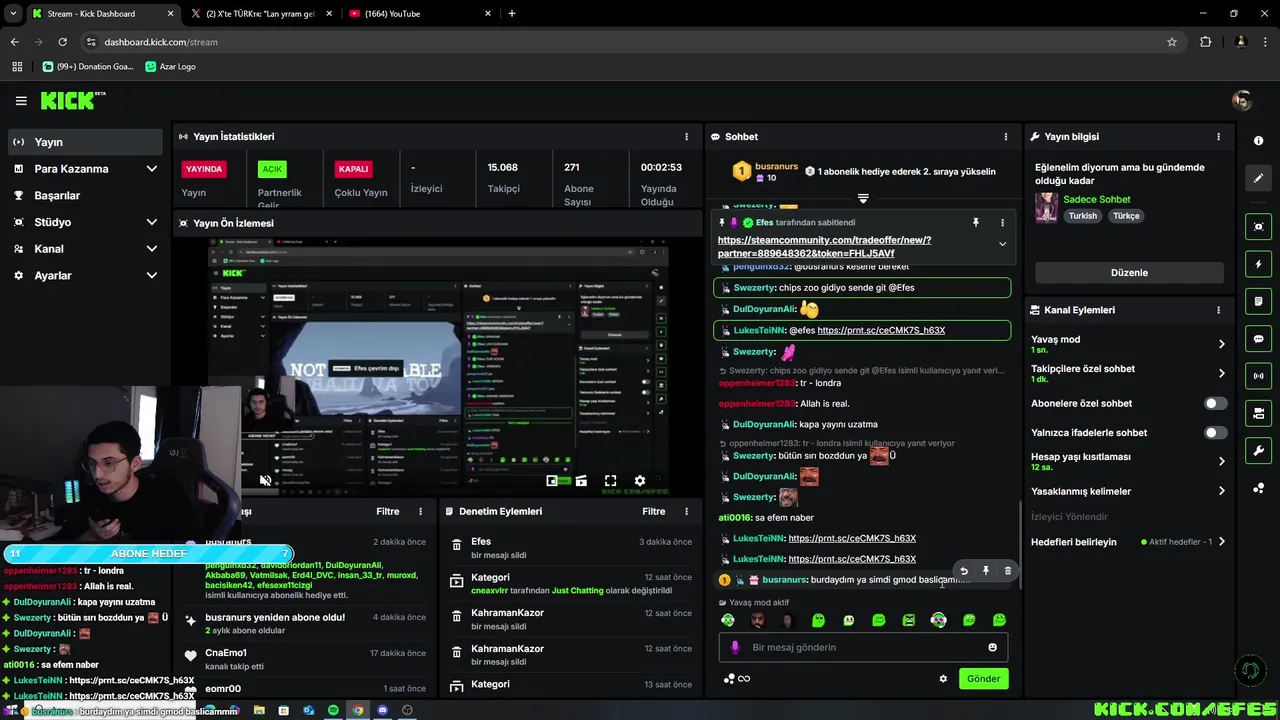1280x720 pixels.
Task: Open Yasaklanmış kelimeler chevron
Action: (x=1221, y=491)
